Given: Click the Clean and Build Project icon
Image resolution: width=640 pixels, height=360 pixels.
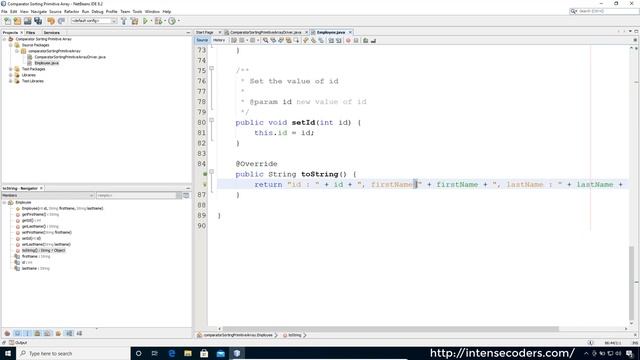Looking at the screenshot, I should pos(134,21).
